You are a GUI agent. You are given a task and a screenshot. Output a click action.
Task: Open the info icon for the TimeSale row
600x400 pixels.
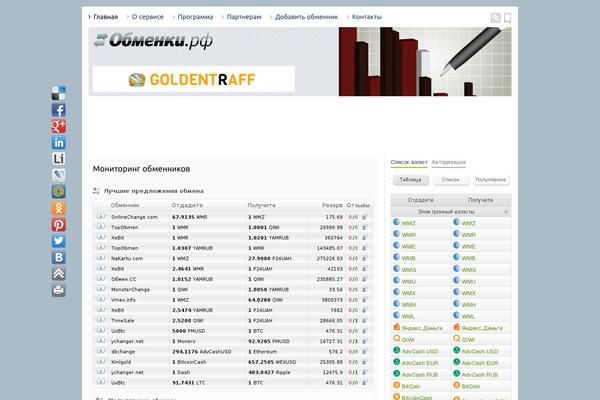click(x=101, y=320)
